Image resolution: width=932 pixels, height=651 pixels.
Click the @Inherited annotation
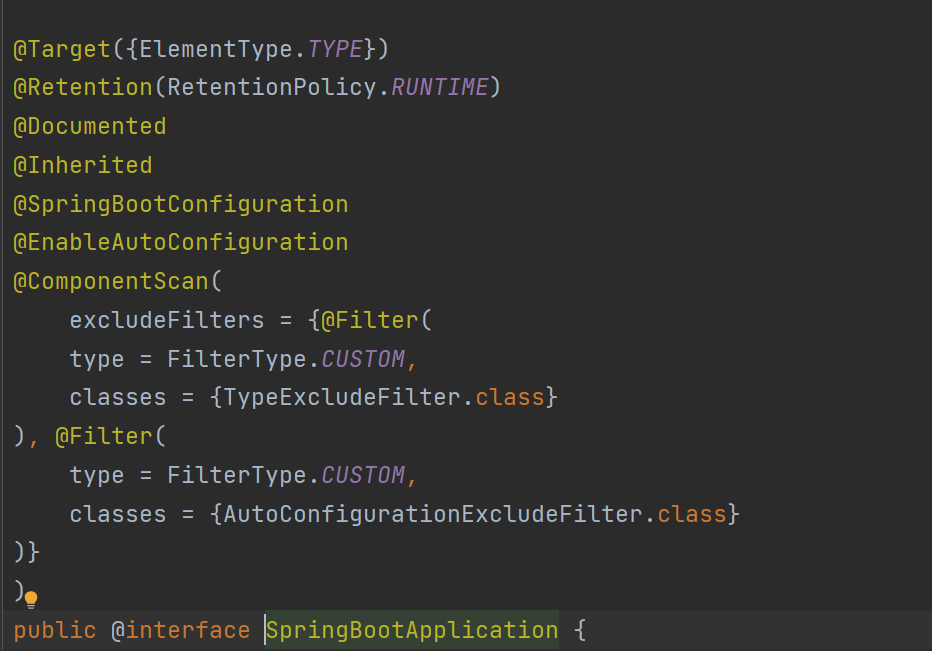[83, 165]
